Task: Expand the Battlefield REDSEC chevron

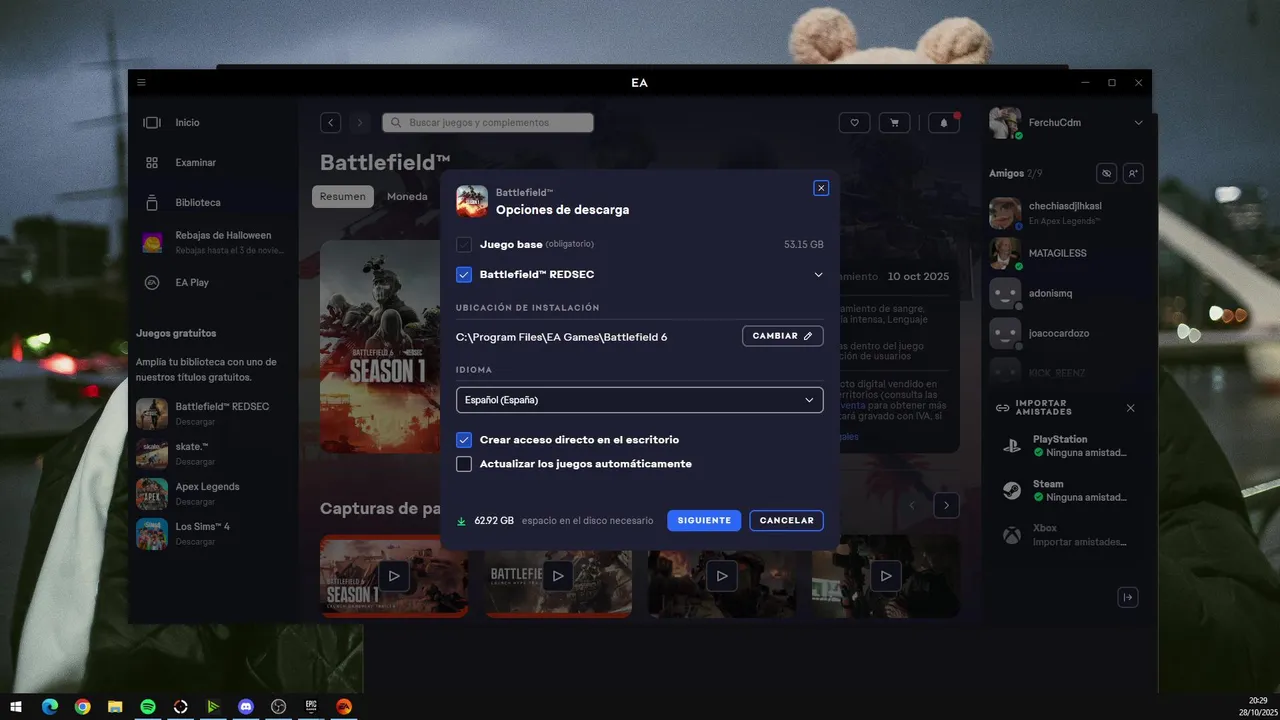Action: [x=818, y=274]
